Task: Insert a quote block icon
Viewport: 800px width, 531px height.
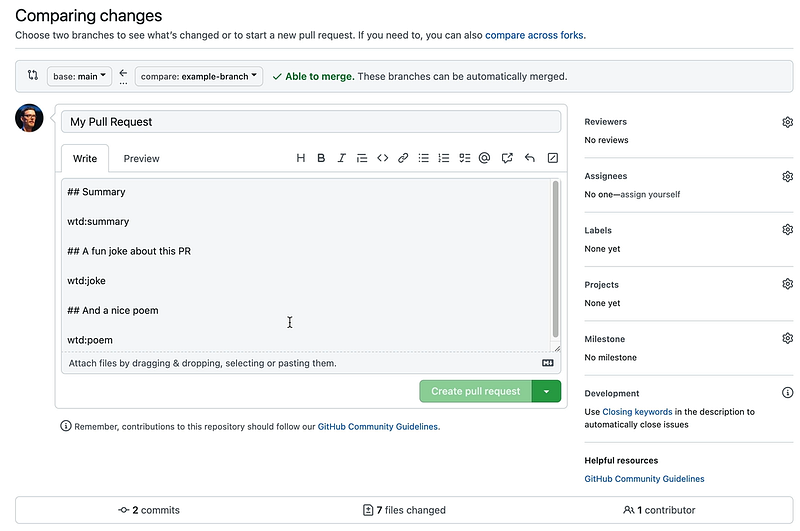Action: [x=362, y=158]
